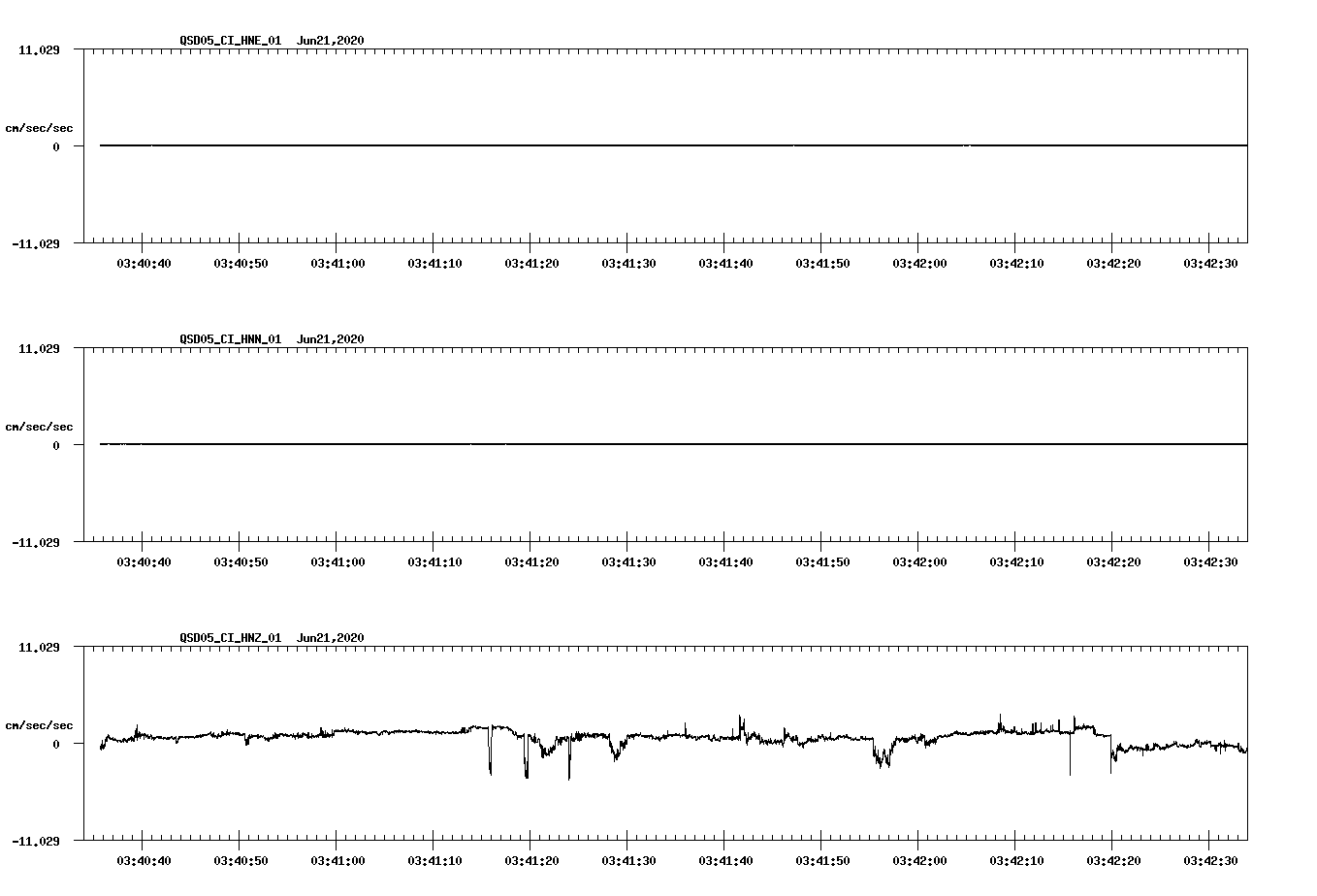Click the 03:42:10 time label under the HNN plot
1317x896 pixels.
(x=1016, y=562)
